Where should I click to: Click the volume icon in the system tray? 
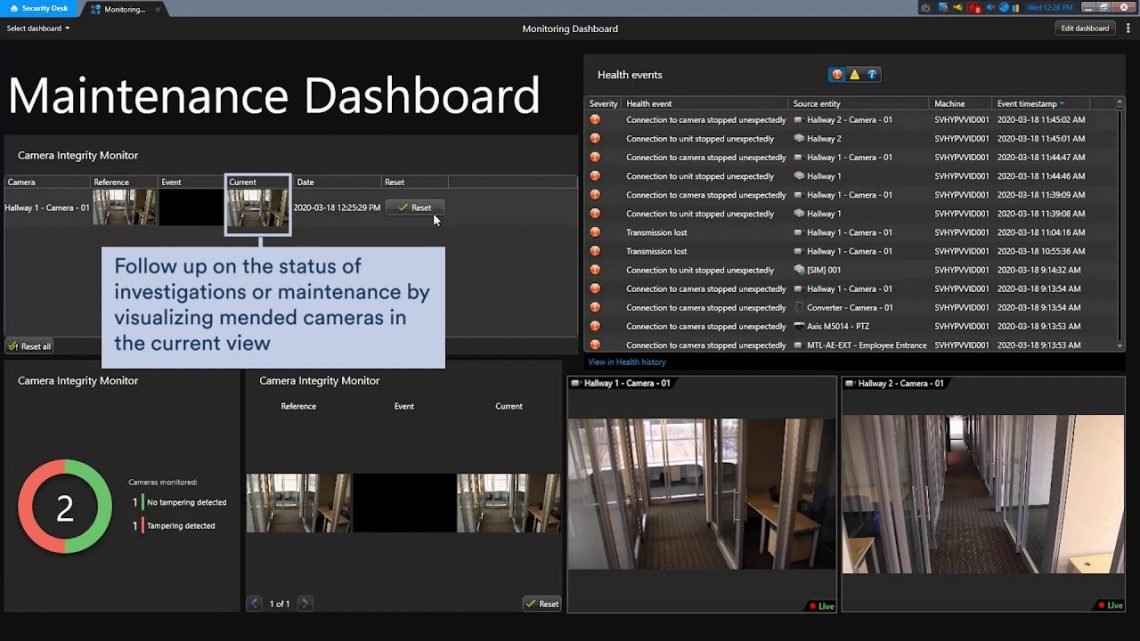pos(989,7)
